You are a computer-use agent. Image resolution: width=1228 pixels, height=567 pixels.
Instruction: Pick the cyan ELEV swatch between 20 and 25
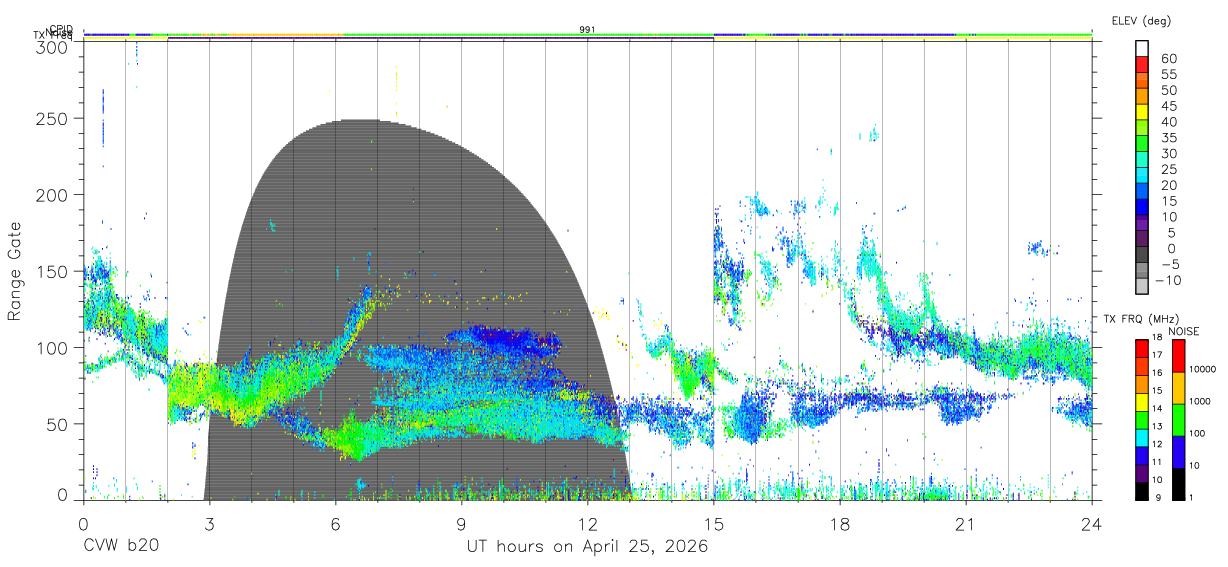coord(1142,176)
